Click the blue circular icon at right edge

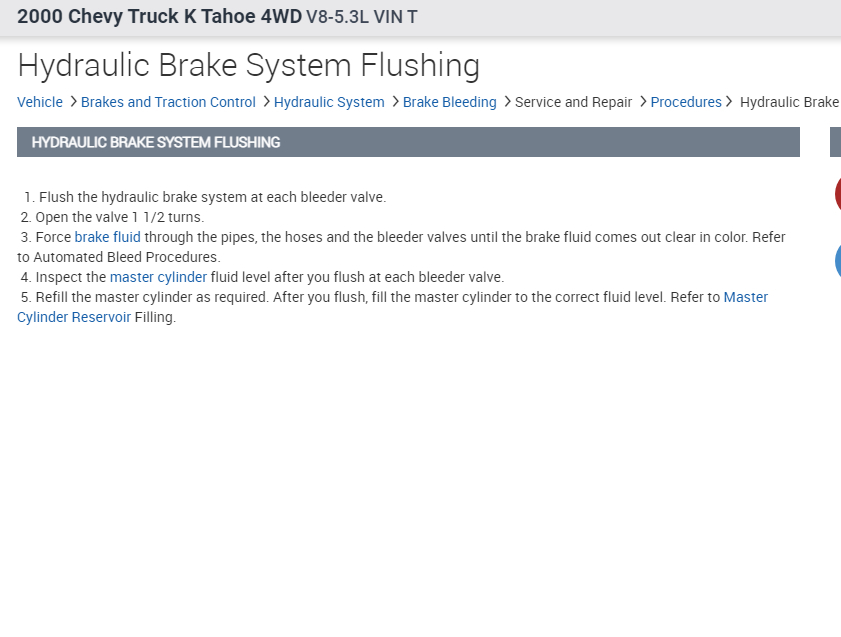pos(837,261)
